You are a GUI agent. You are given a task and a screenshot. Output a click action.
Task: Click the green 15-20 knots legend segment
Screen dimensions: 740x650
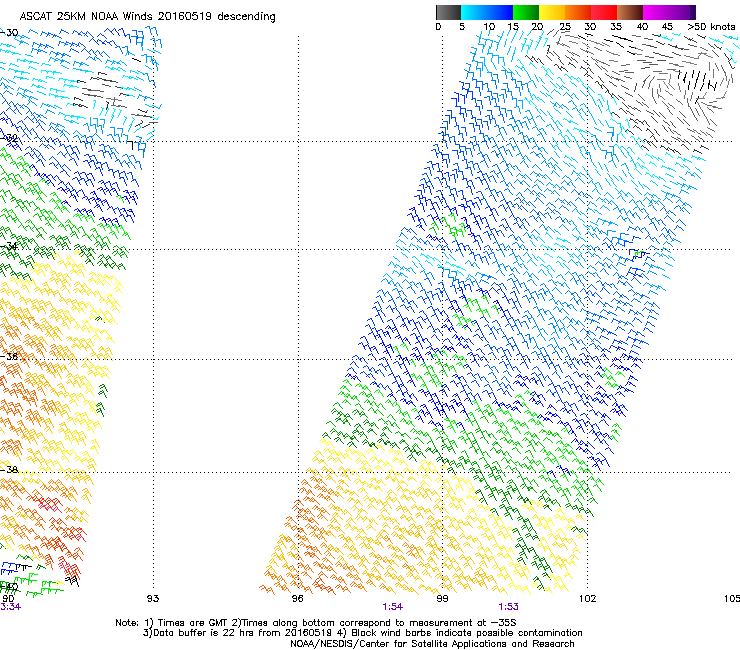point(526,12)
